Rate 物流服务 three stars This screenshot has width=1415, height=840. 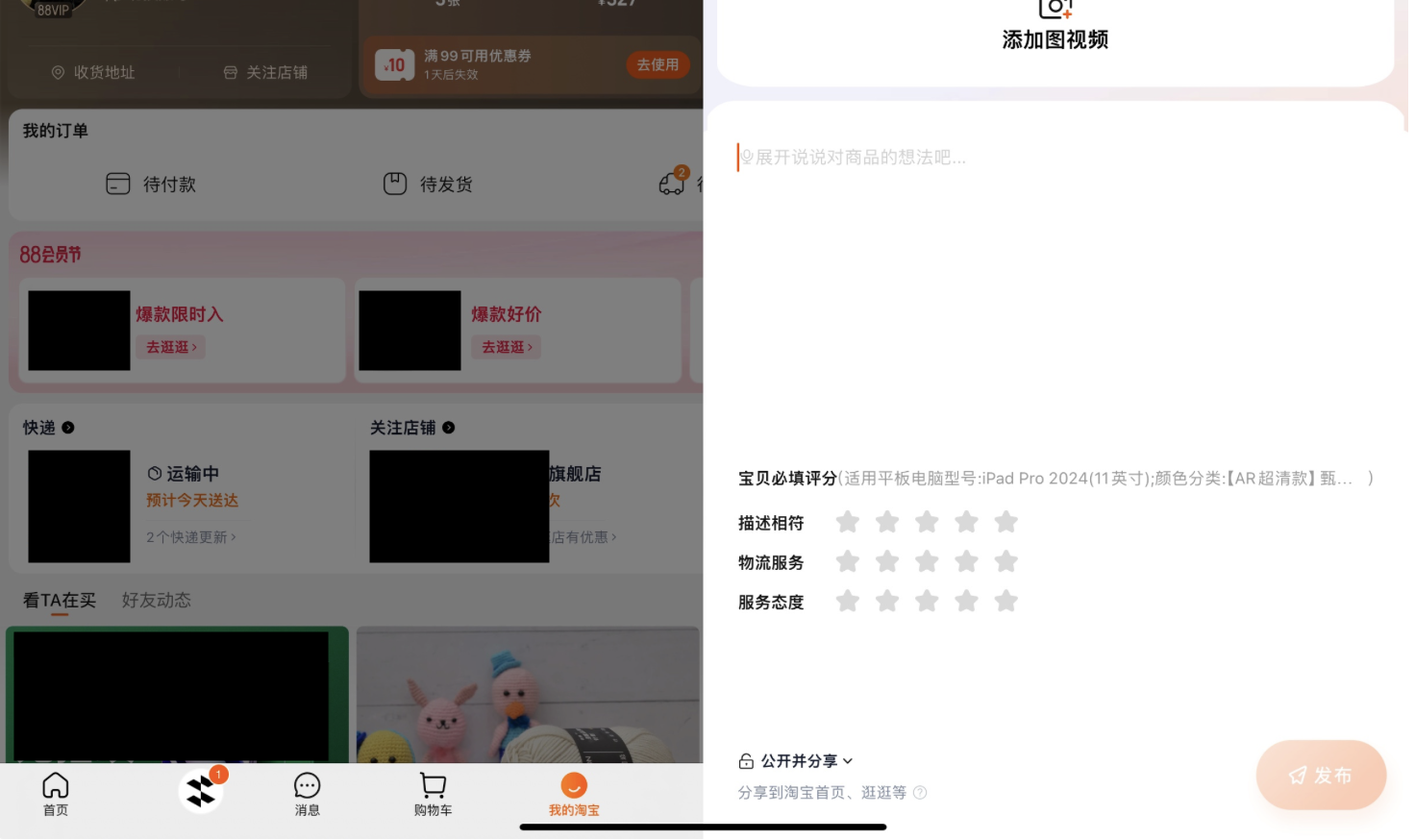pyautogui.click(x=927, y=561)
